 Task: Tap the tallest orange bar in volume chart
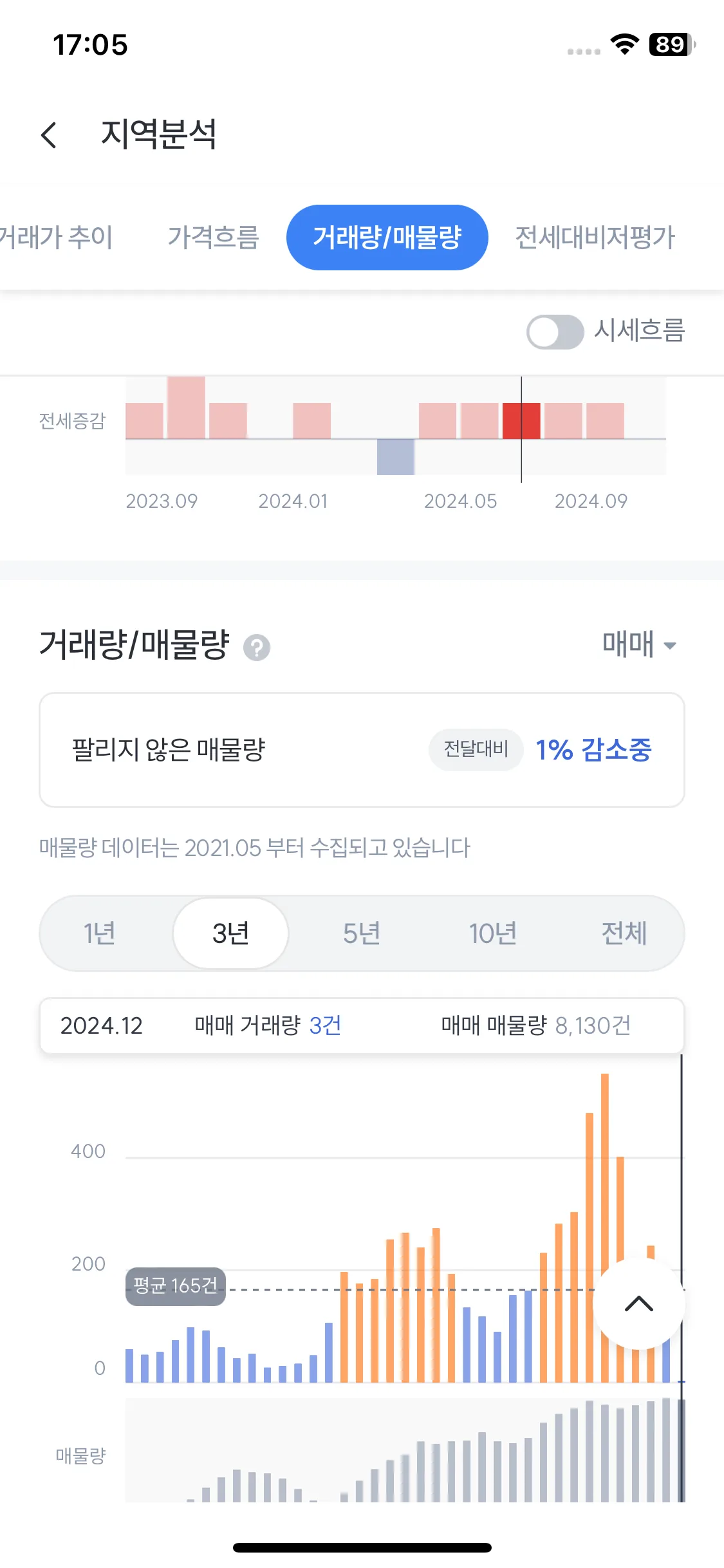[x=605, y=1227]
